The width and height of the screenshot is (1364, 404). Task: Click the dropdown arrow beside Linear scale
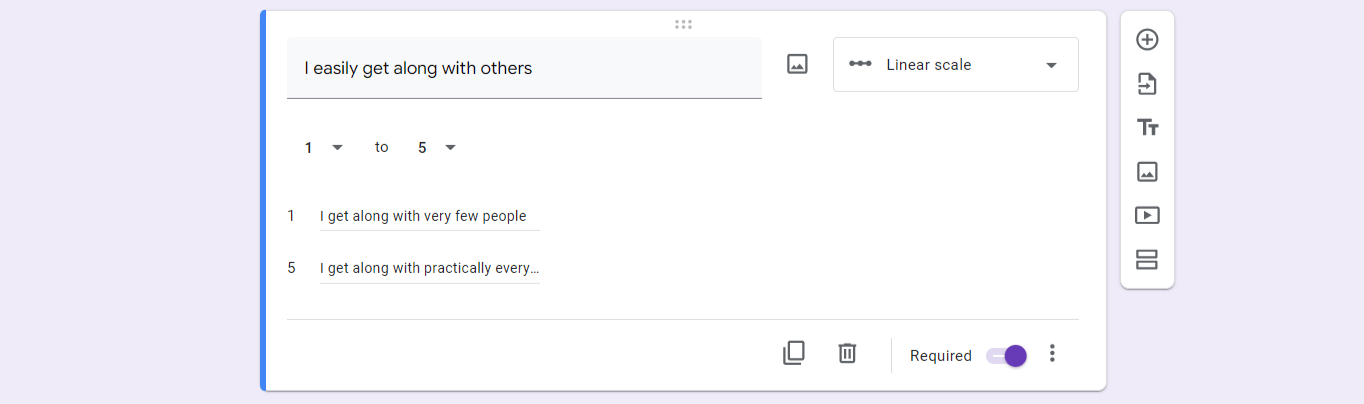[1051, 66]
